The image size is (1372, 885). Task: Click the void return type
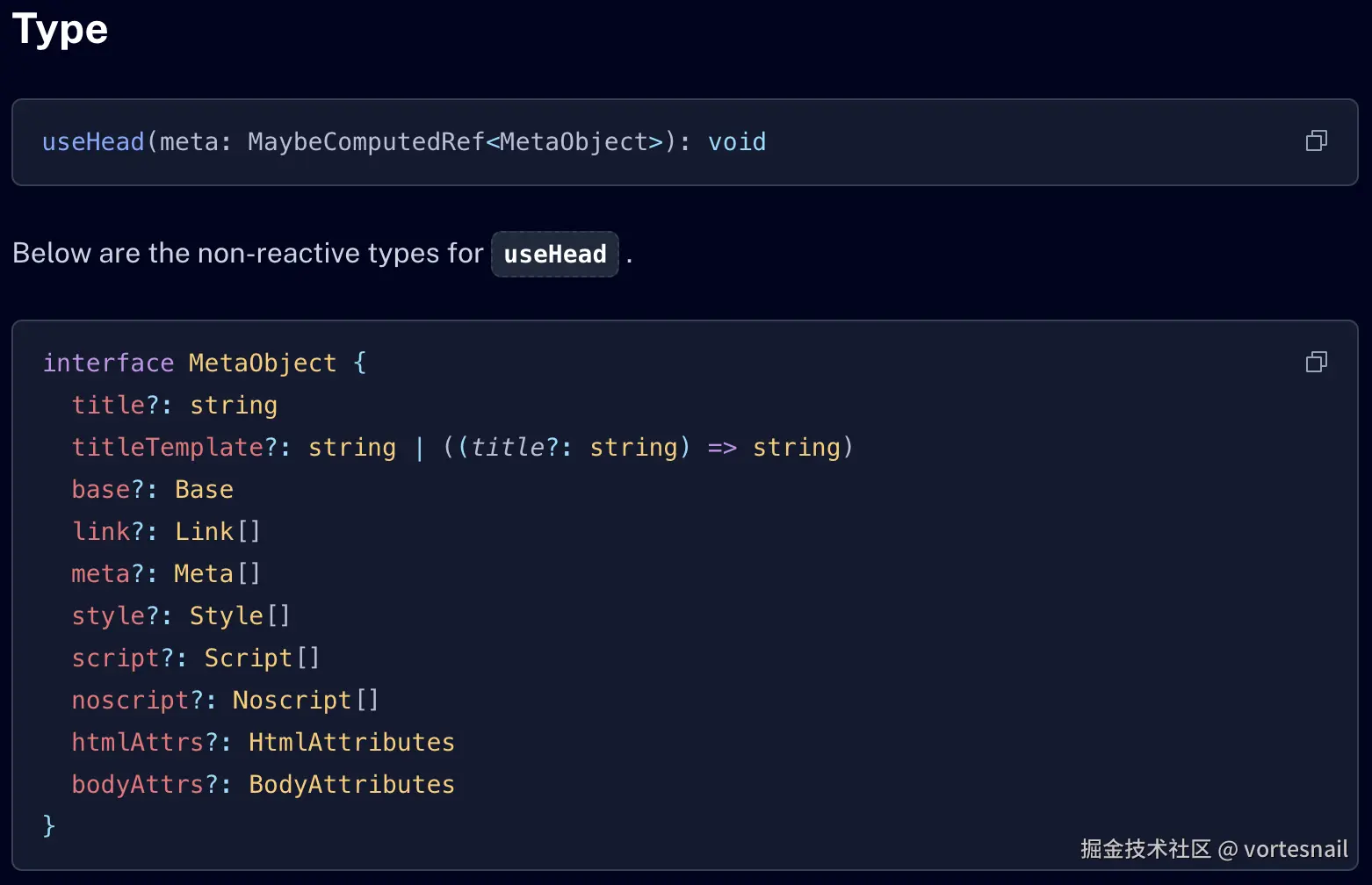pos(737,142)
